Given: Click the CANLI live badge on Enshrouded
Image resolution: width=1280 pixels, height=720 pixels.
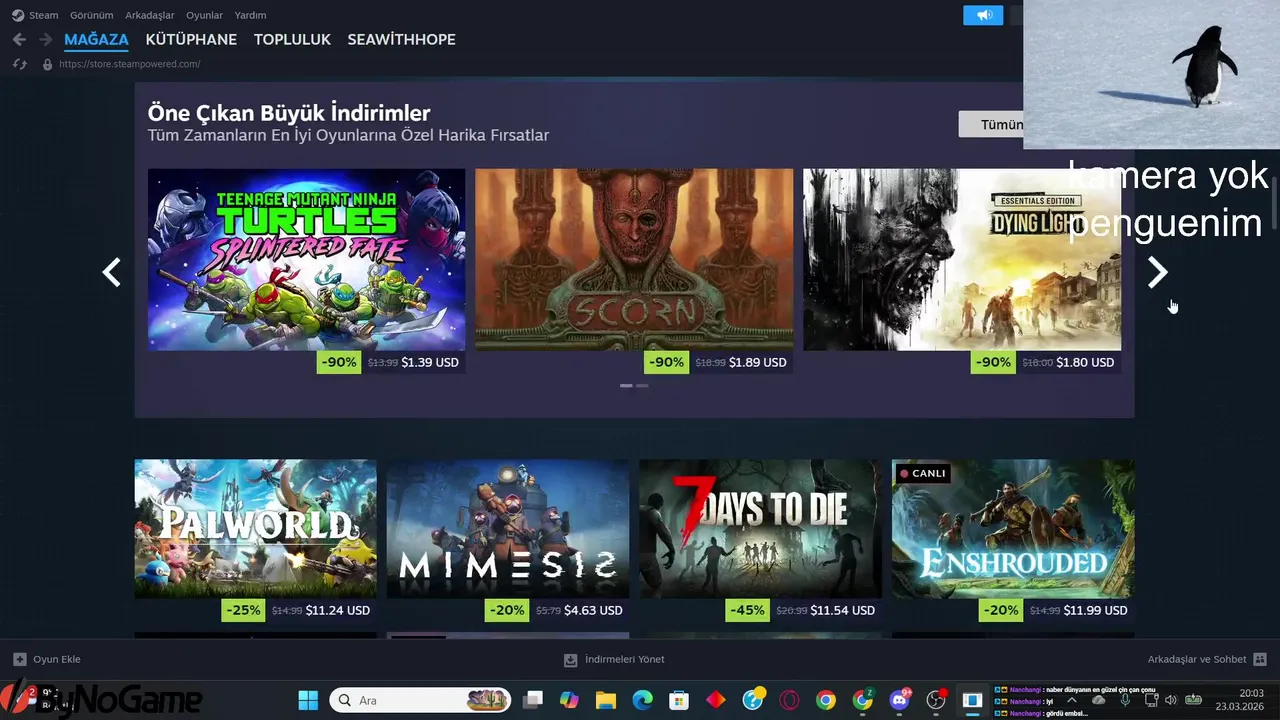Looking at the screenshot, I should pyautogui.click(x=922, y=473).
